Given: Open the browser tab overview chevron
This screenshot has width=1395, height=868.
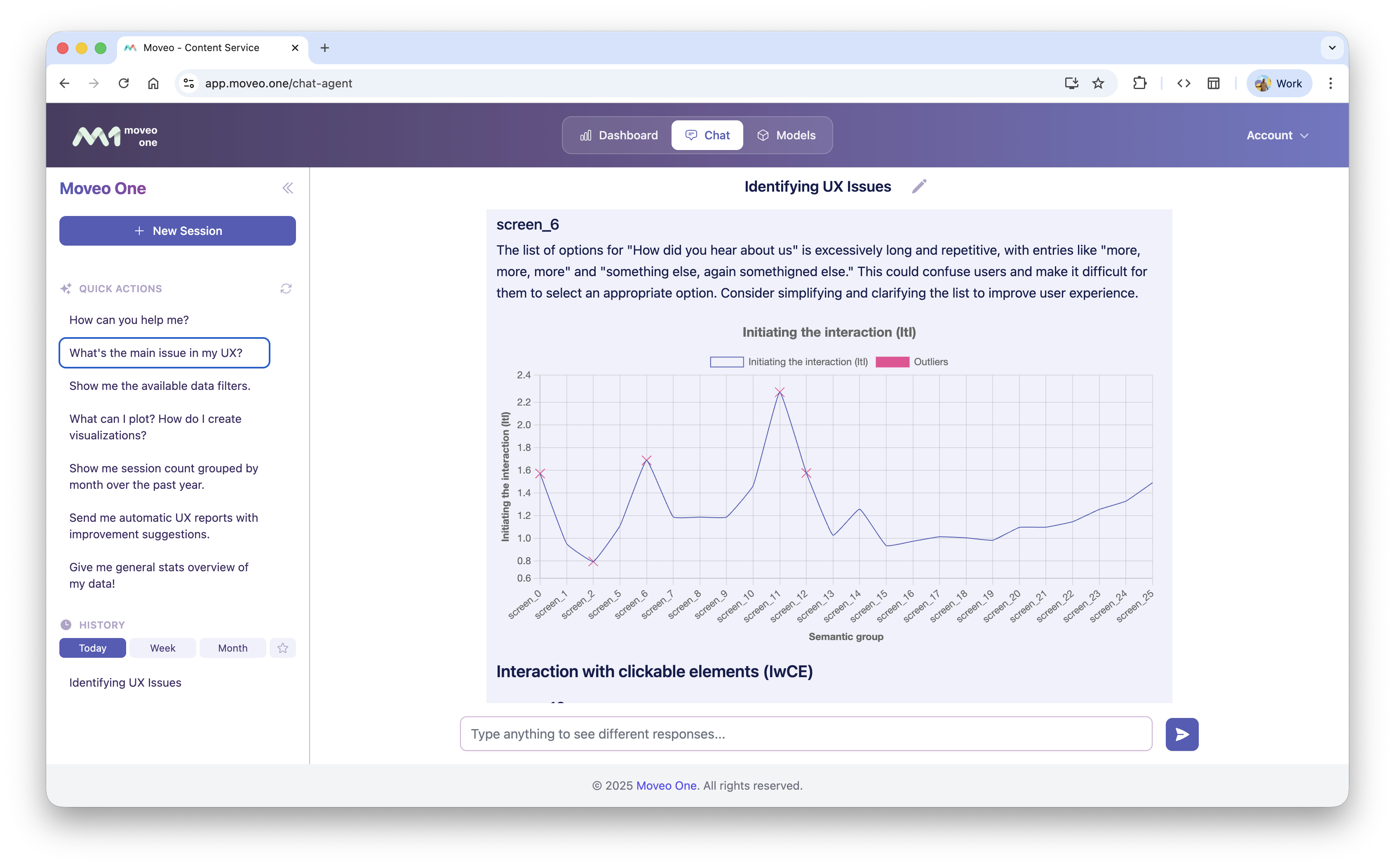Looking at the screenshot, I should (1332, 48).
